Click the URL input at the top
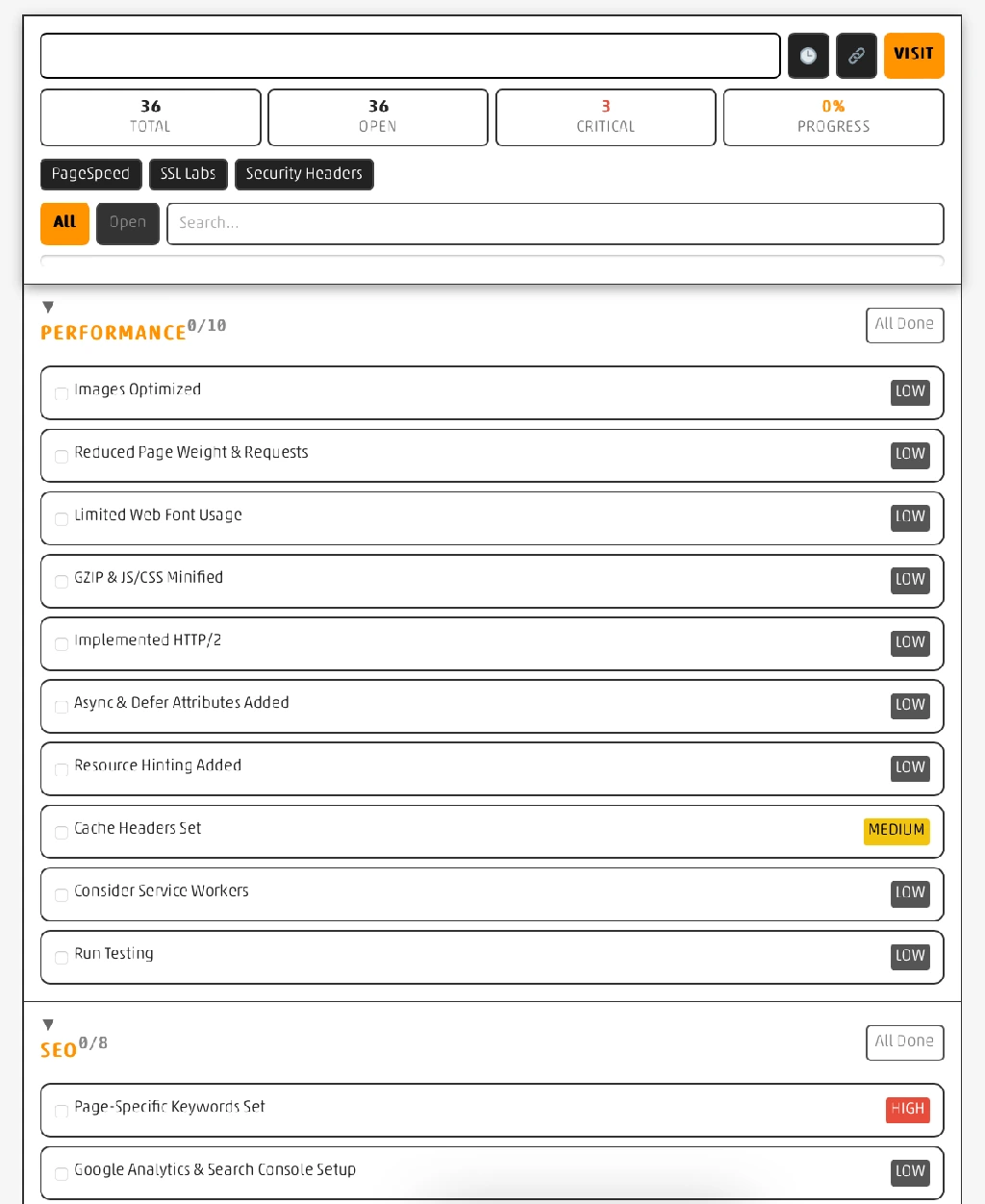985x1204 pixels. point(410,56)
